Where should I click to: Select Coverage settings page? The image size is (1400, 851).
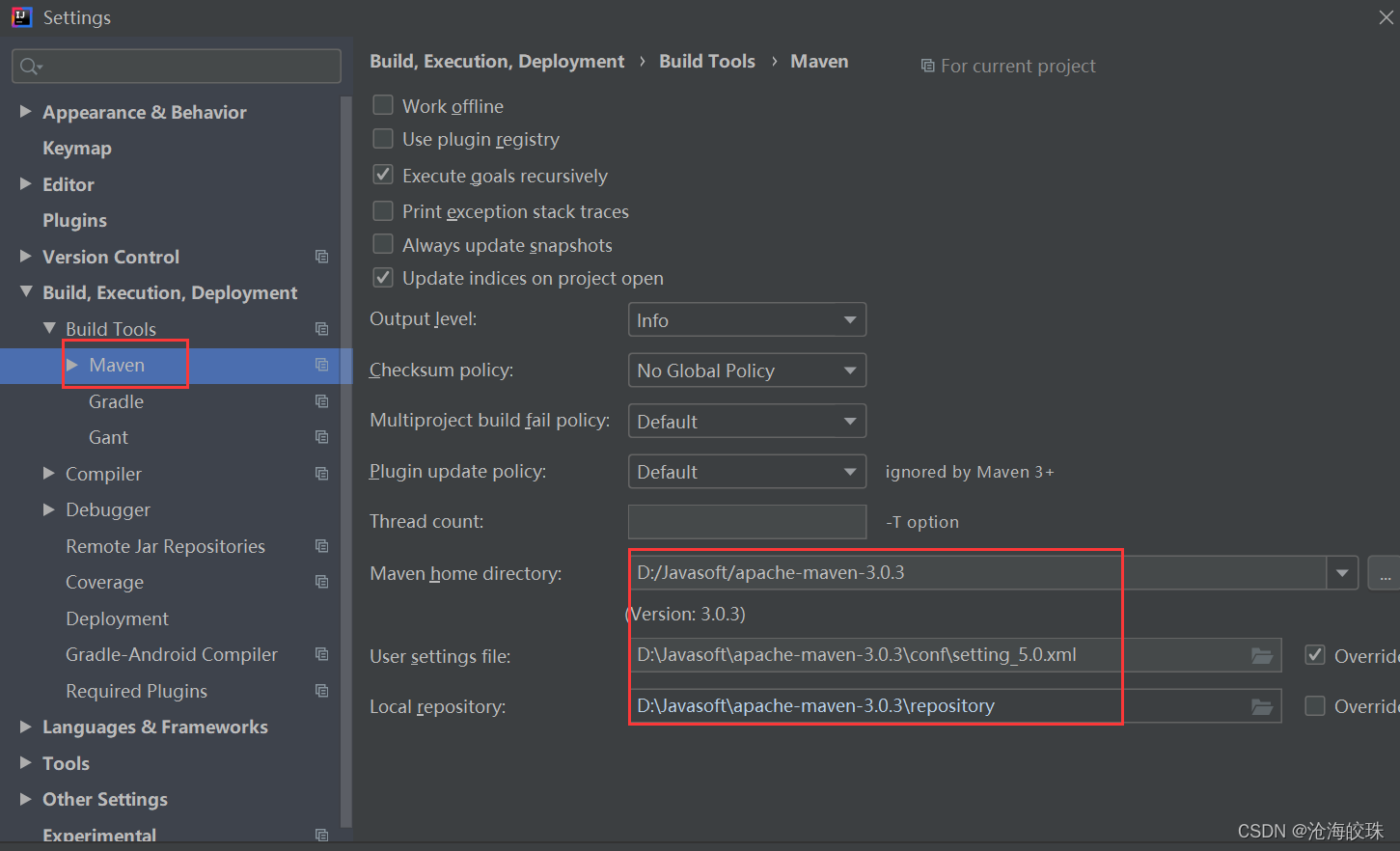(x=104, y=583)
